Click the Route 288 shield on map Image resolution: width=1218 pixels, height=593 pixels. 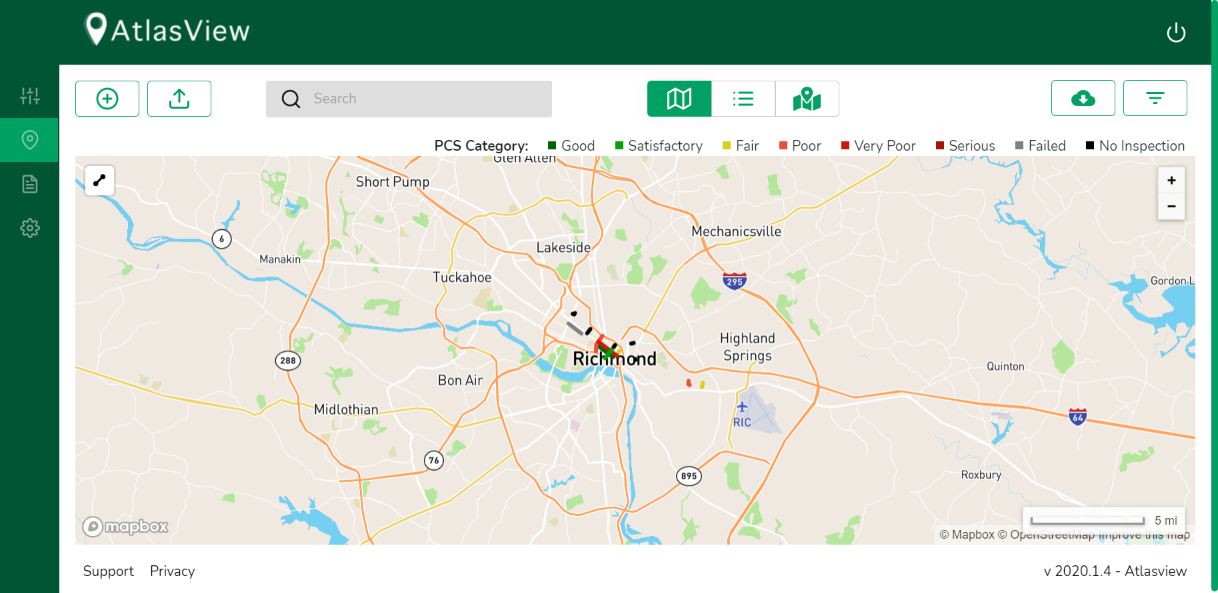288,361
